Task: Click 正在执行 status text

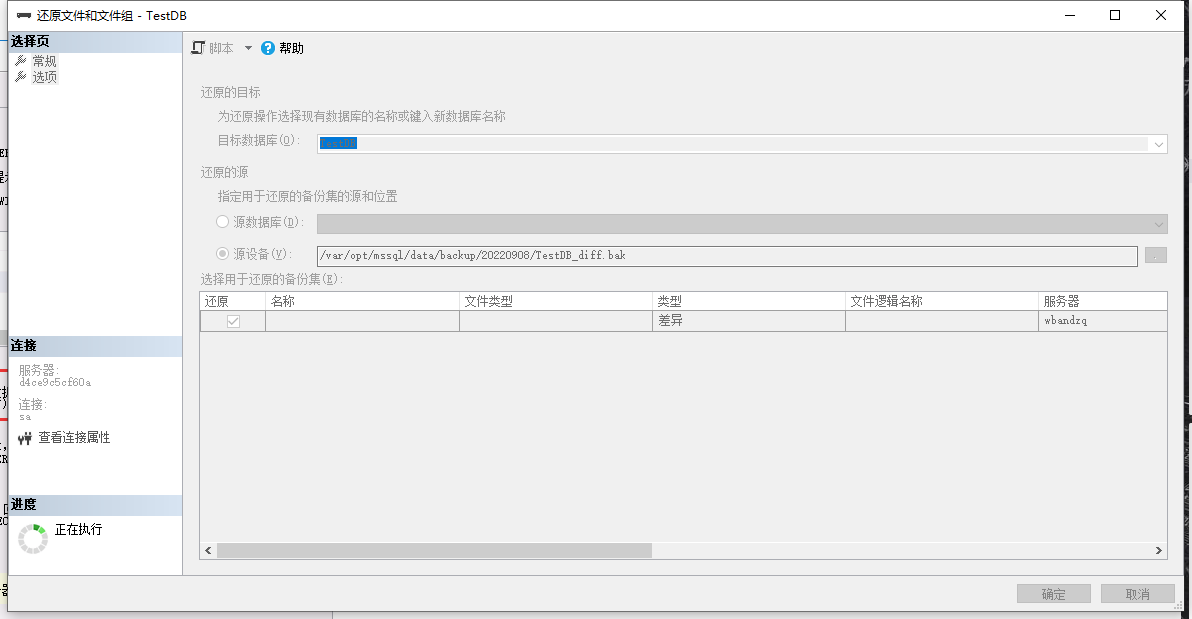Action: [78, 529]
